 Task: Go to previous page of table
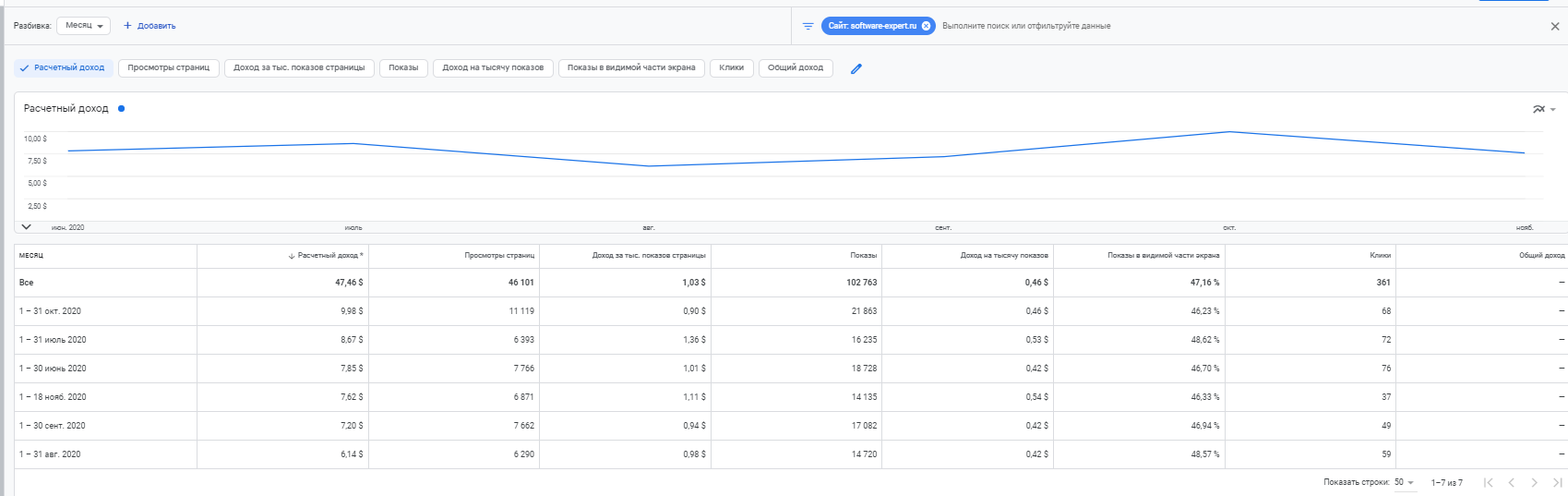tap(1511, 482)
